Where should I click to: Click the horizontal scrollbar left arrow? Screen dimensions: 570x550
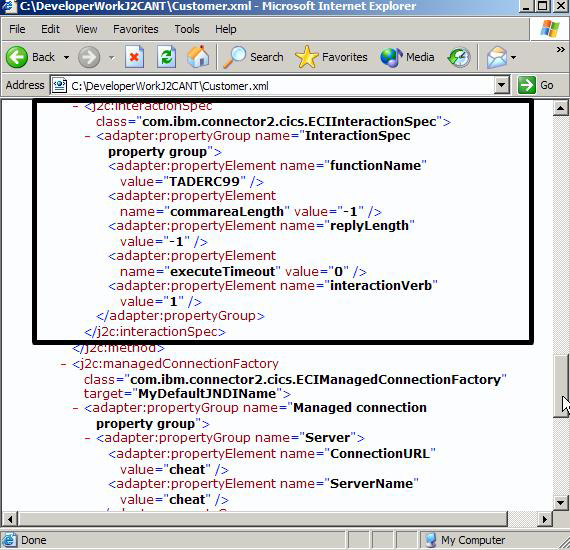pos(9,519)
